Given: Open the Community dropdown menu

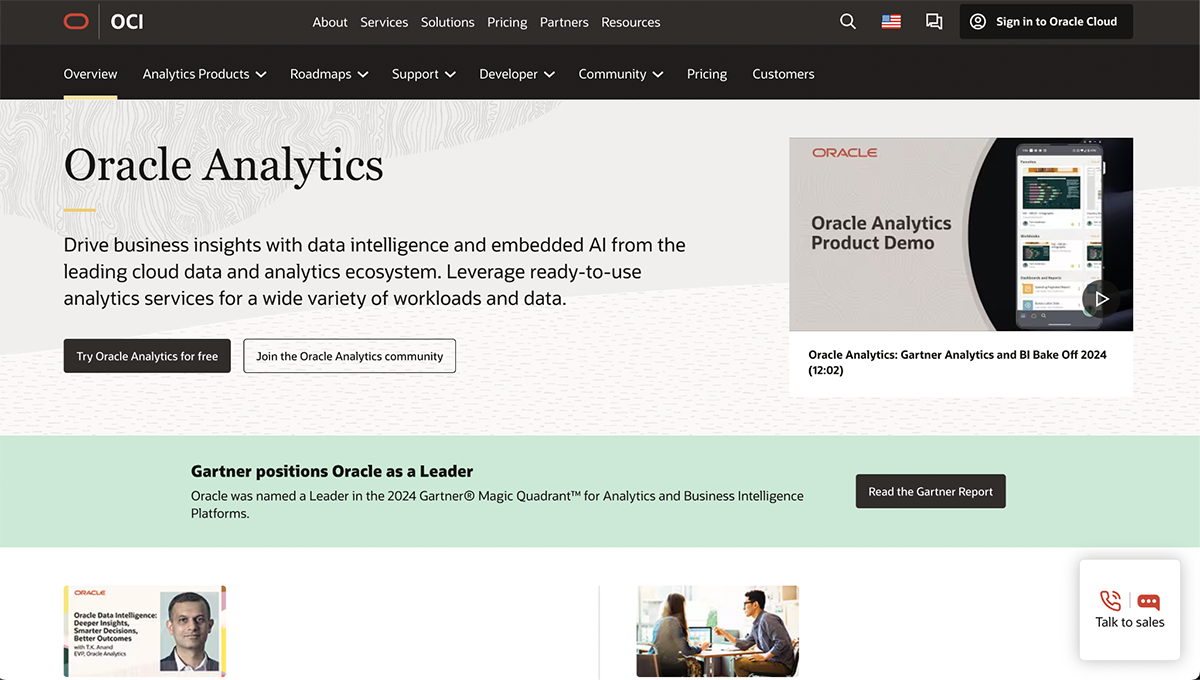Looking at the screenshot, I should click(x=620, y=74).
